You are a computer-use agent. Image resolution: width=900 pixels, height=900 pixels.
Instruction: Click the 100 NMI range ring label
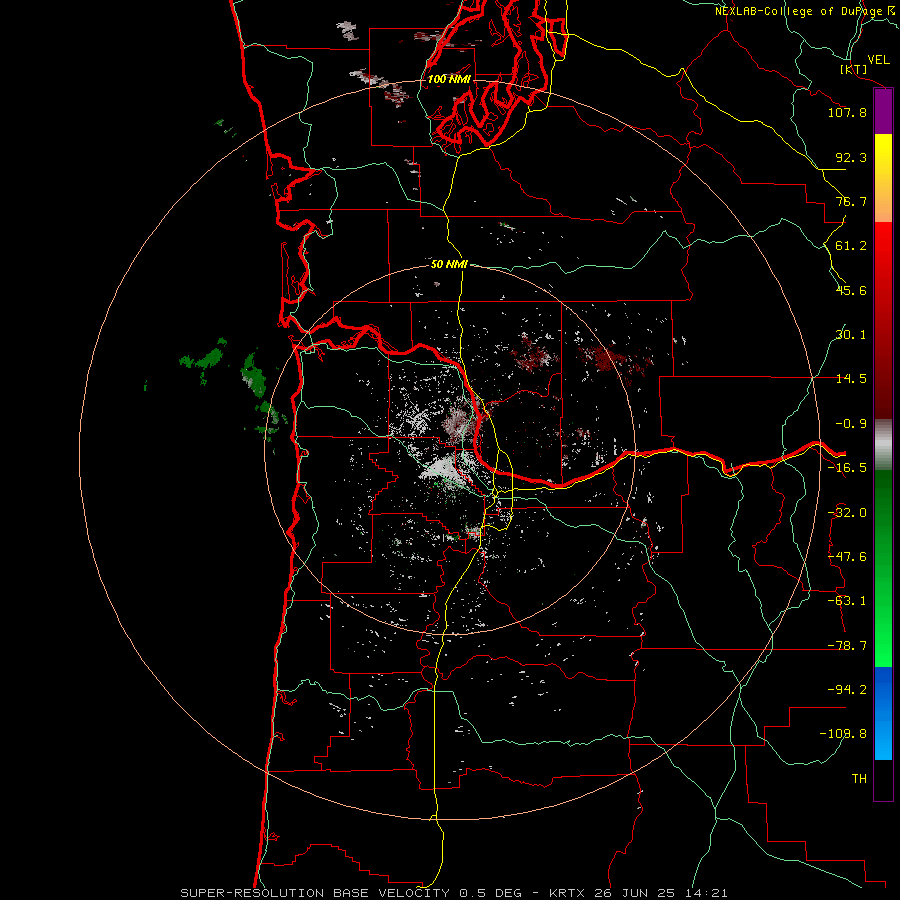(449, 79)
